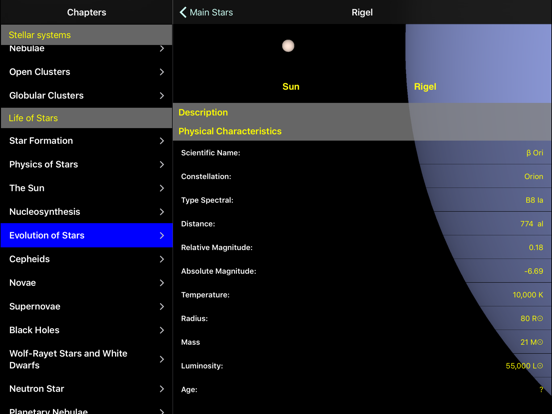Click the Constellation label

tap(206, 176)
